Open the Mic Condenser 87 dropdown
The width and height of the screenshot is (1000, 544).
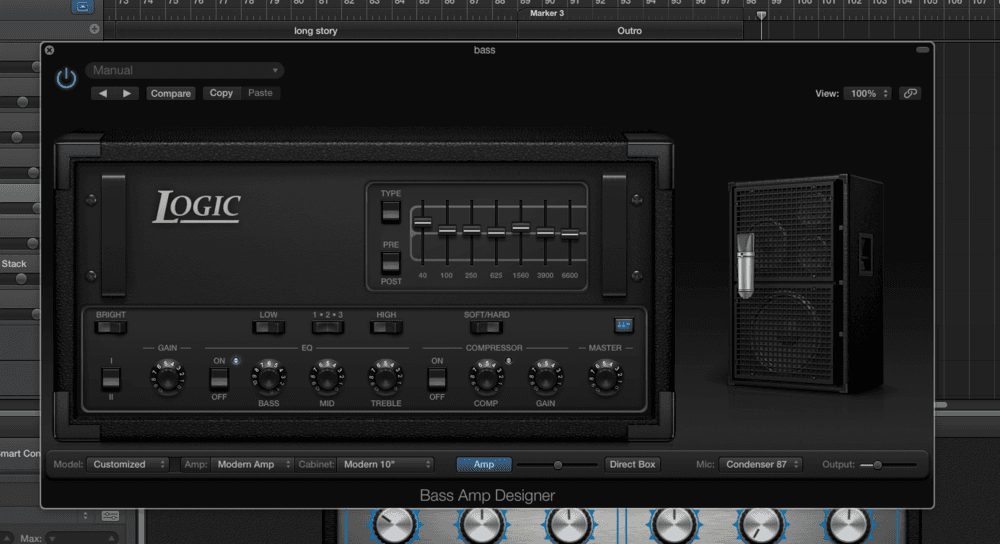point(760,464)
